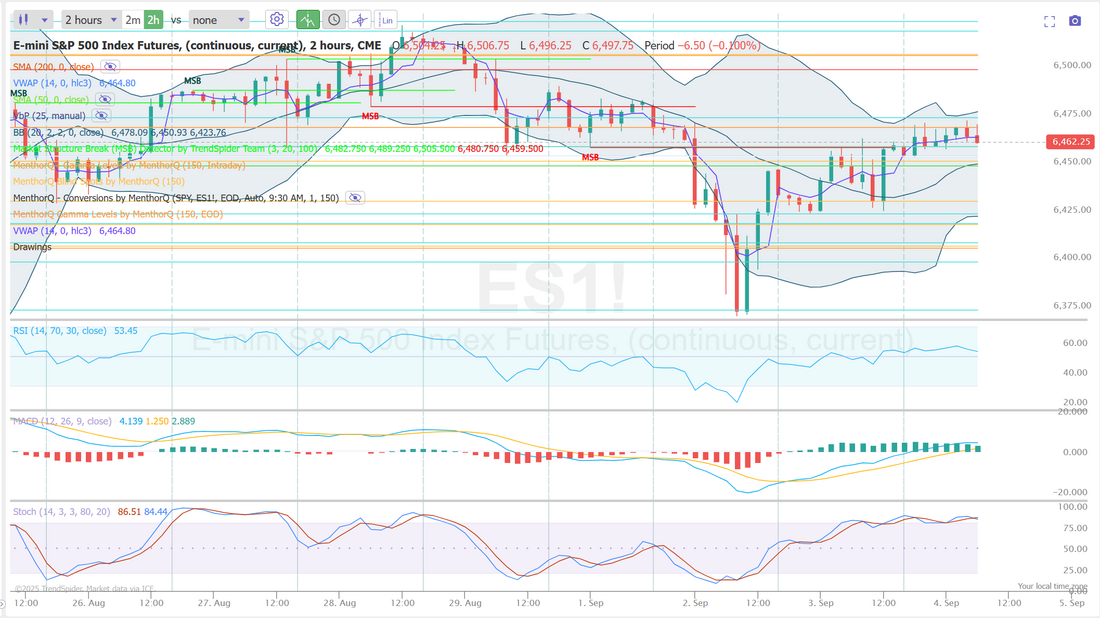Activate the crosshair tool icon
This screenshot has height=618, width=1100.
tap(359, 20)
